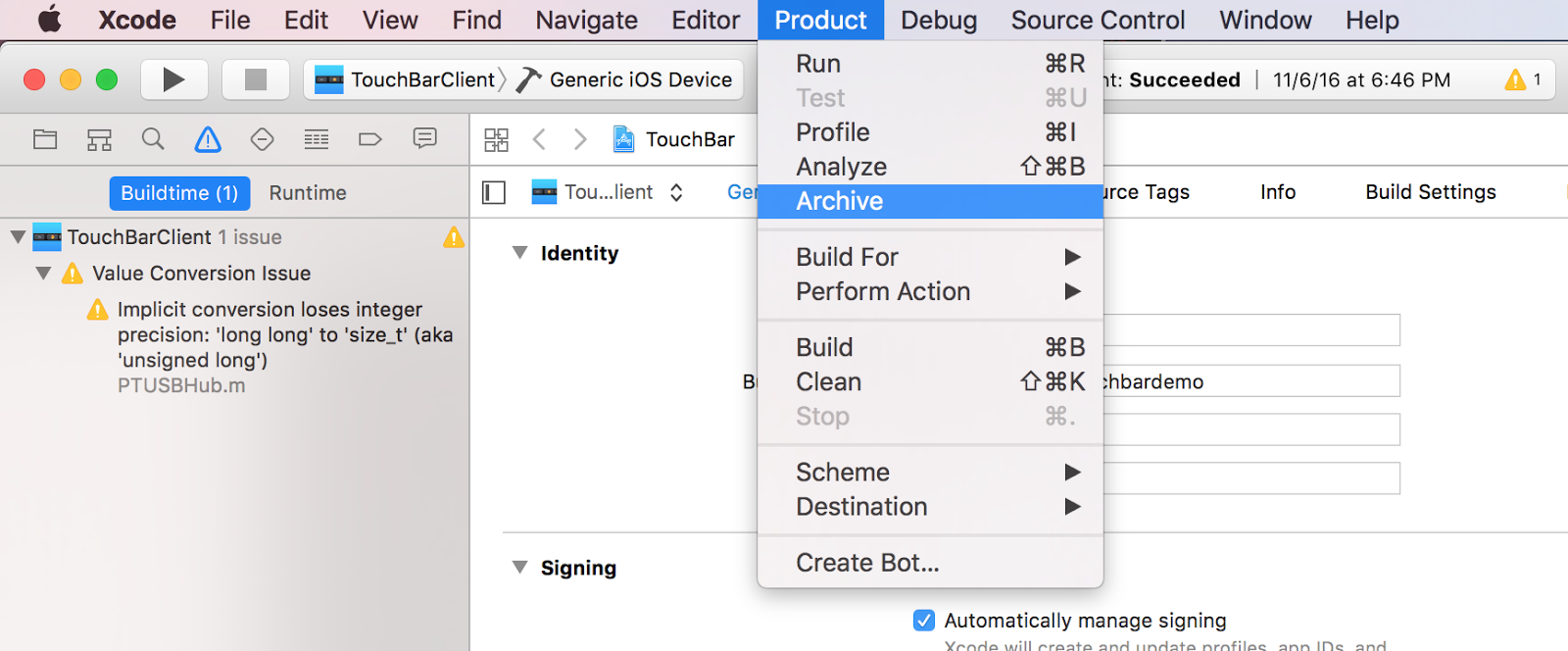Toggle Automatically manage signing checkbox
1568x651 pixels.
pos(924,620)
